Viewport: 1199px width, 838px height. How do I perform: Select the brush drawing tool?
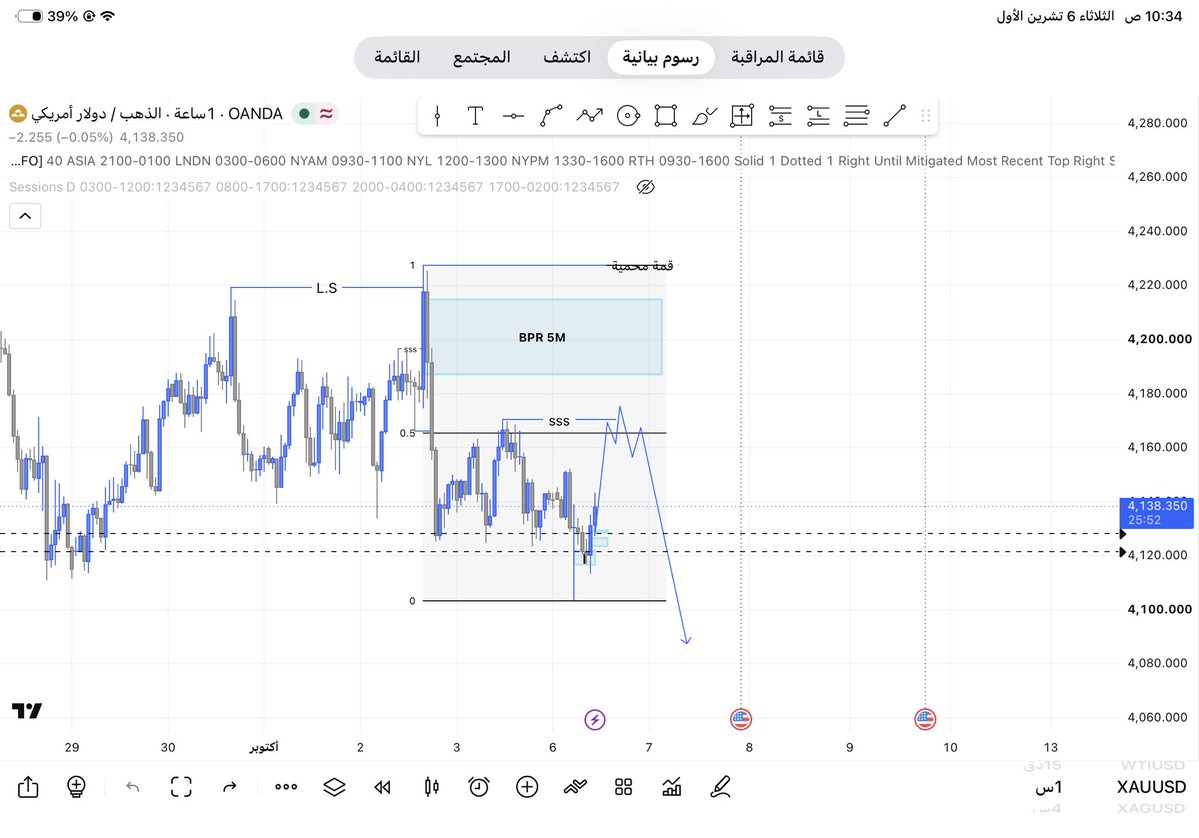click(x=703, y=115)
